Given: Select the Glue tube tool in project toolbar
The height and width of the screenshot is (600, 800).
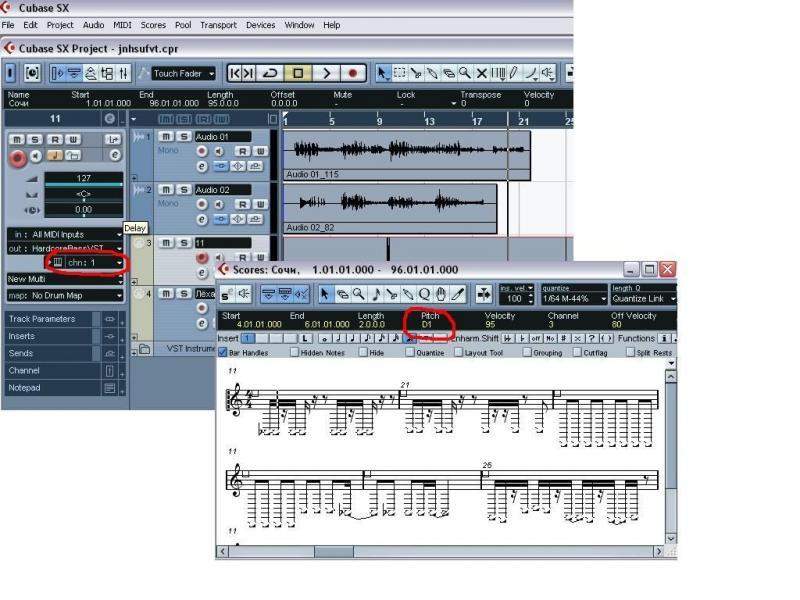Looking at the screenshot, I should [x=432, y=73].
